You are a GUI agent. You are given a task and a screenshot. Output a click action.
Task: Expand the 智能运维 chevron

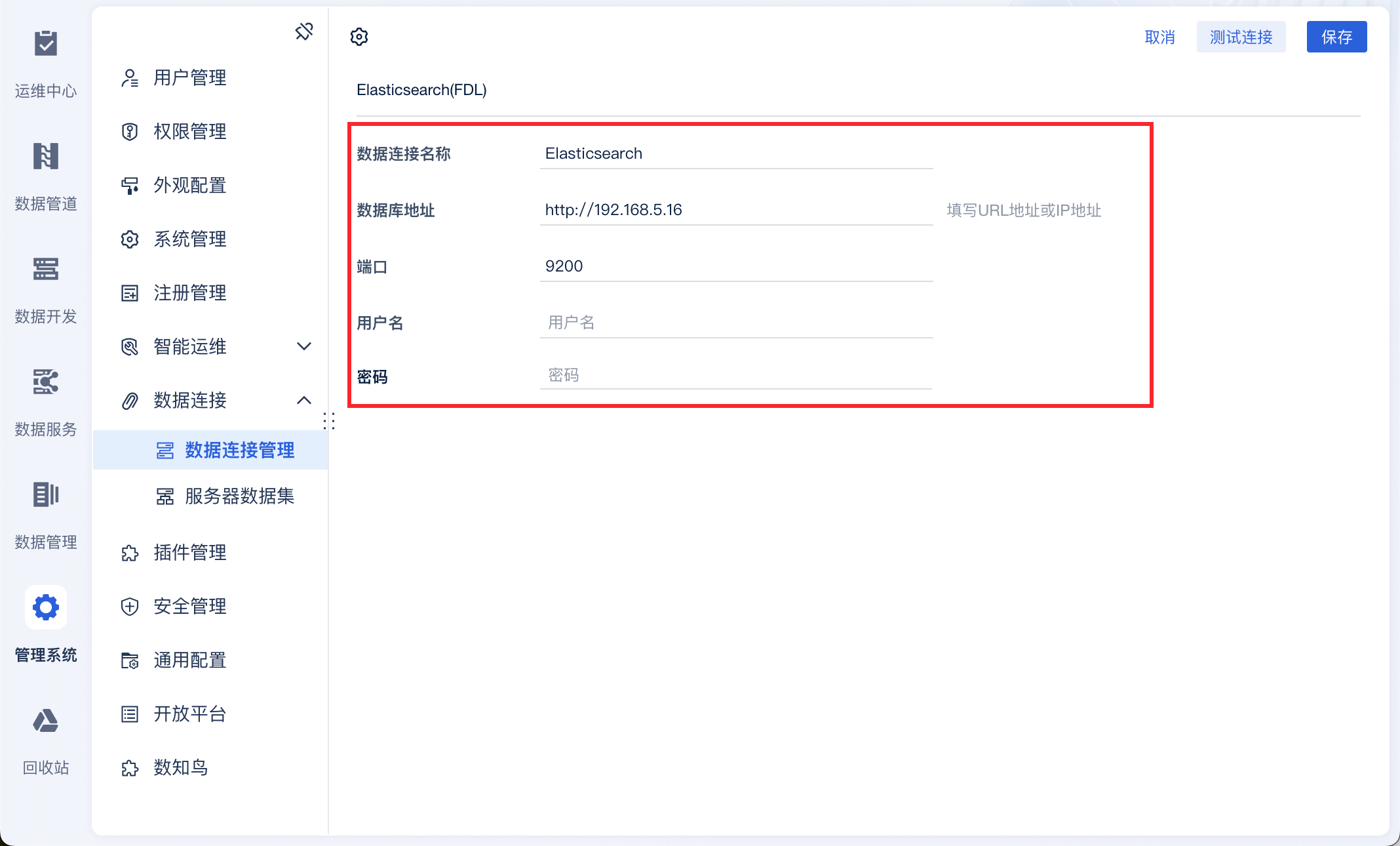(304, 346)
